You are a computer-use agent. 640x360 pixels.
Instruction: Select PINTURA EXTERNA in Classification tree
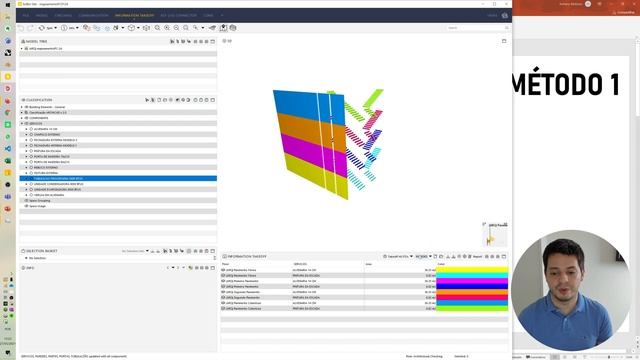click(46, 173)
